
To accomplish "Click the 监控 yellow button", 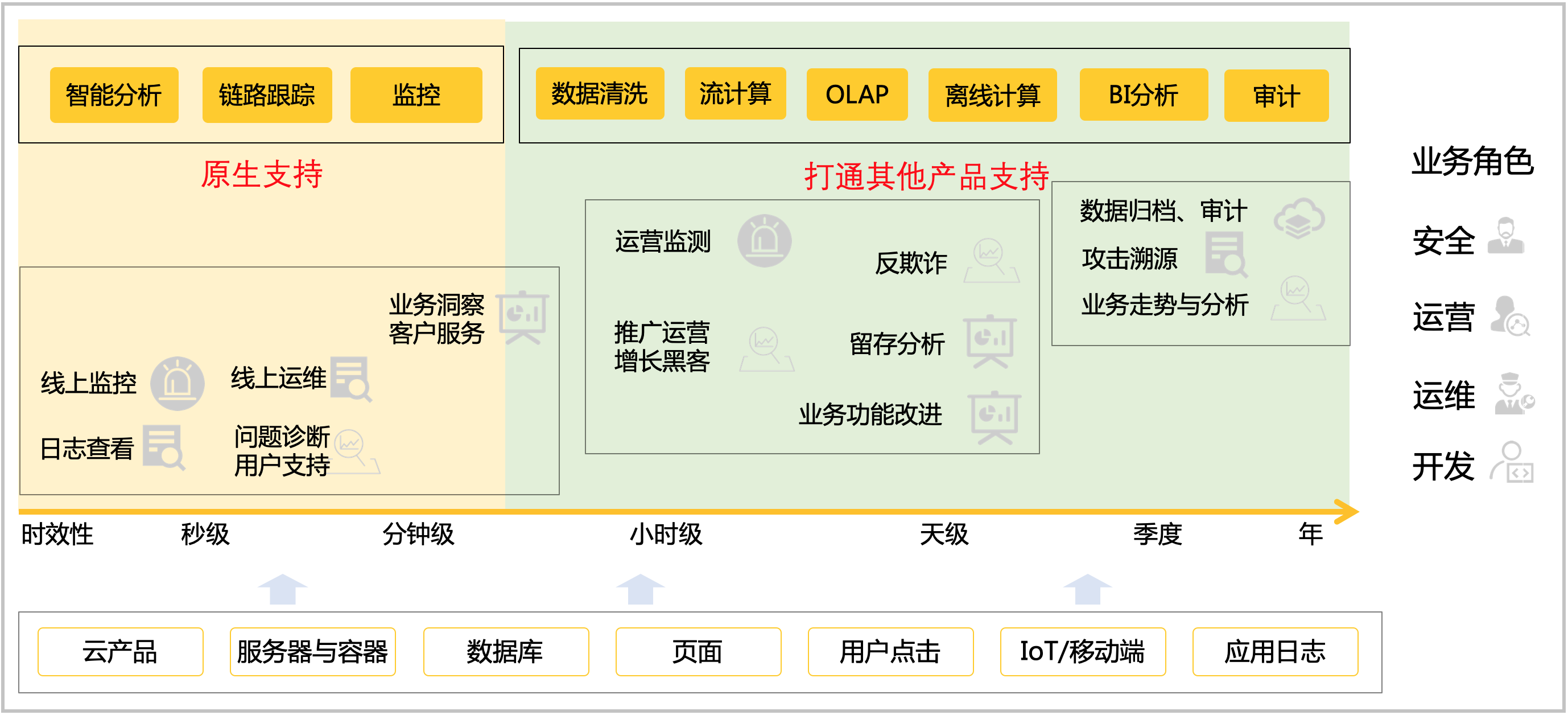I will coord(416,95).
